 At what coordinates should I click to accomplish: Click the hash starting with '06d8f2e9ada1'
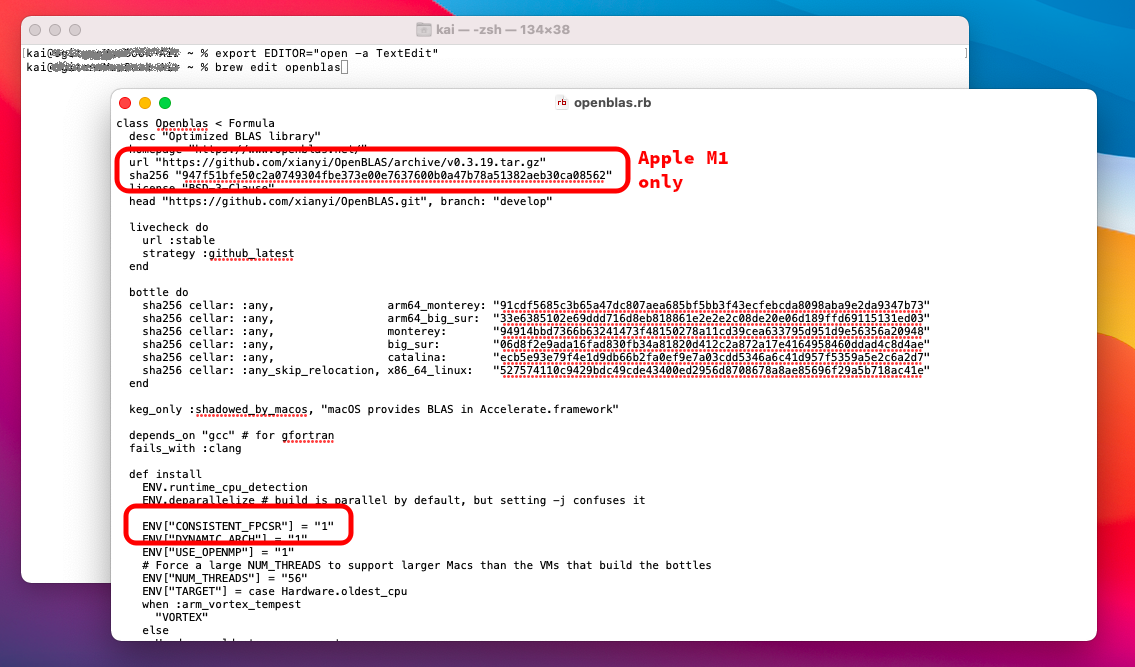pos(711,345)
